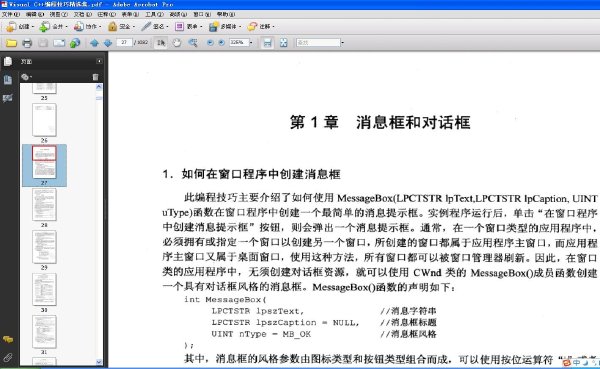
Task: Go to previous page with up arrow
Action: tap(94, 43)
